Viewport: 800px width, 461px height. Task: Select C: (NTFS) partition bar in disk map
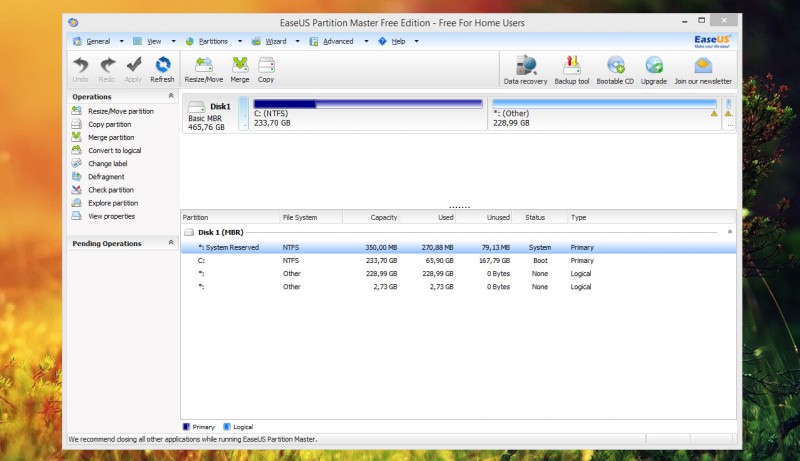367,113
